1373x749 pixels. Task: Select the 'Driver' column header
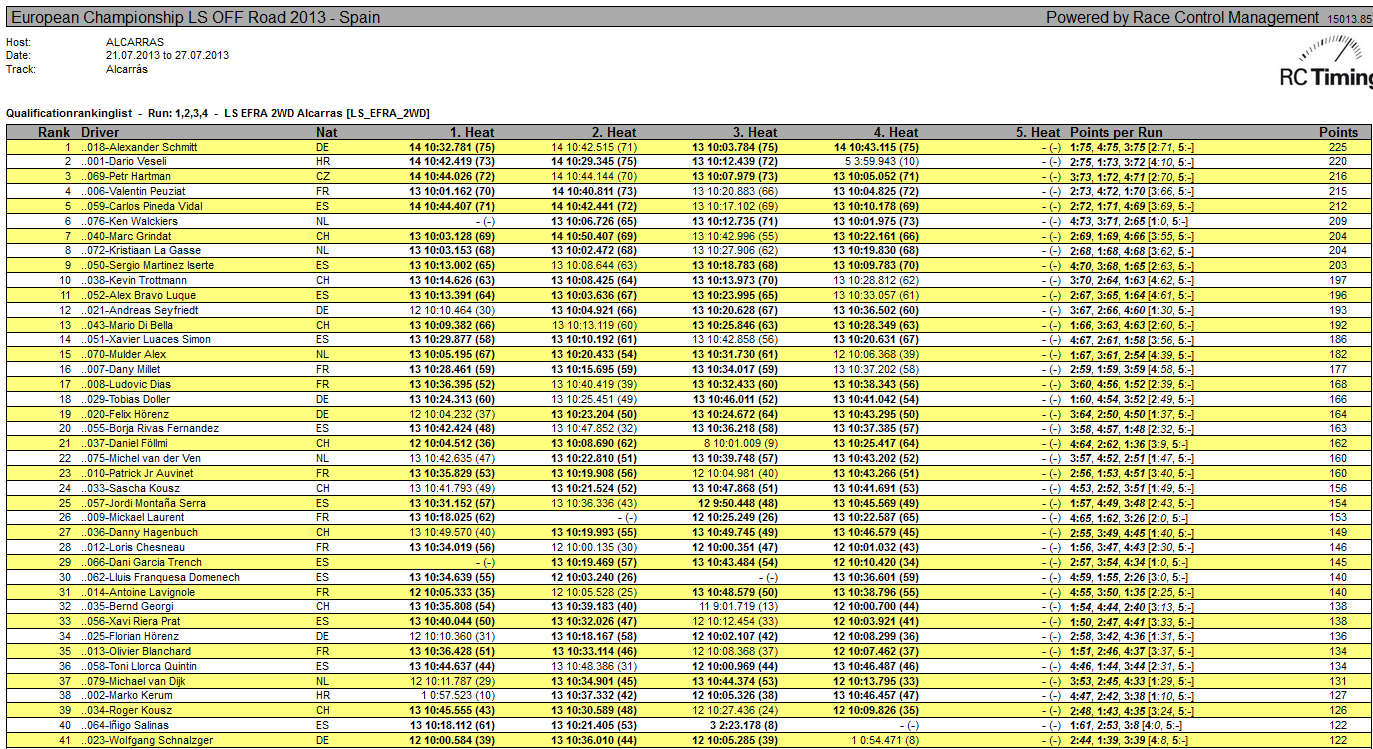[100, 132]
